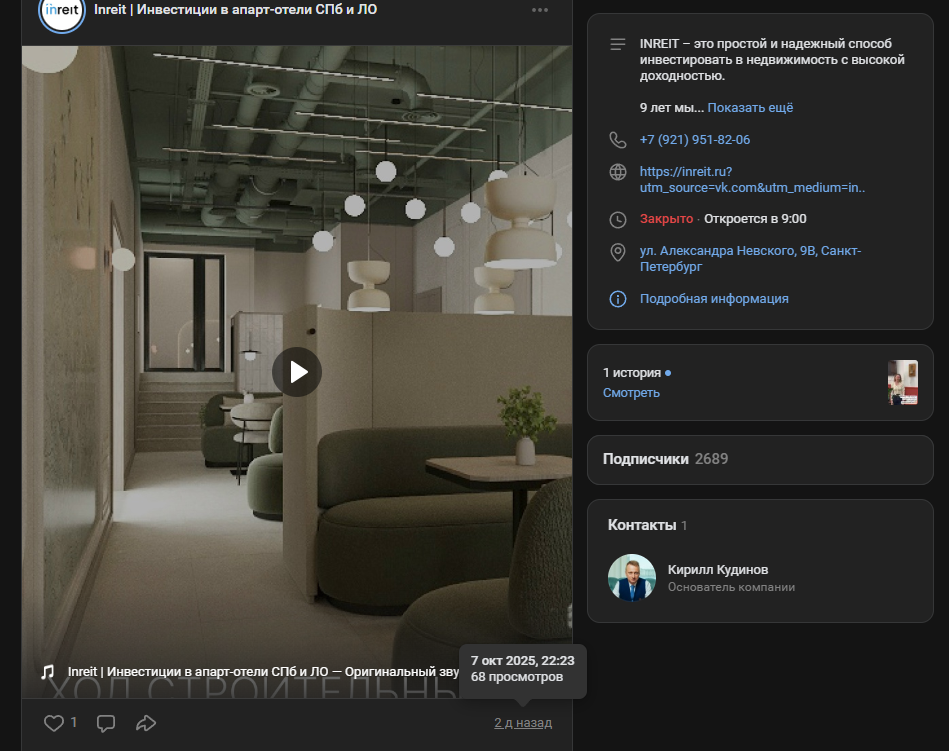Click the music note icon on video
This screenshot has width=949, height=751.
coord(47,672)
